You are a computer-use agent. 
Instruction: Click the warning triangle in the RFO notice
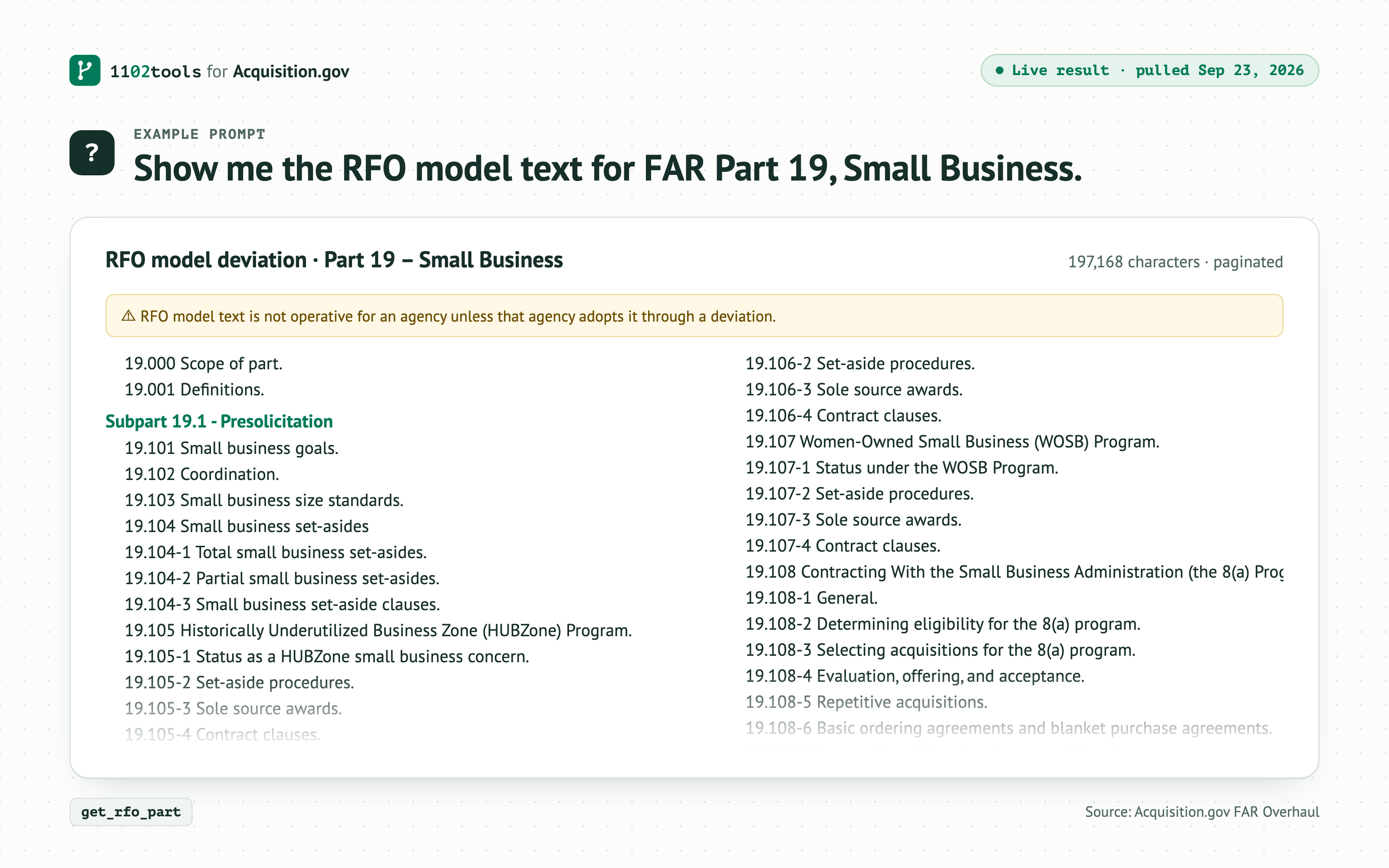pos(128,316)
